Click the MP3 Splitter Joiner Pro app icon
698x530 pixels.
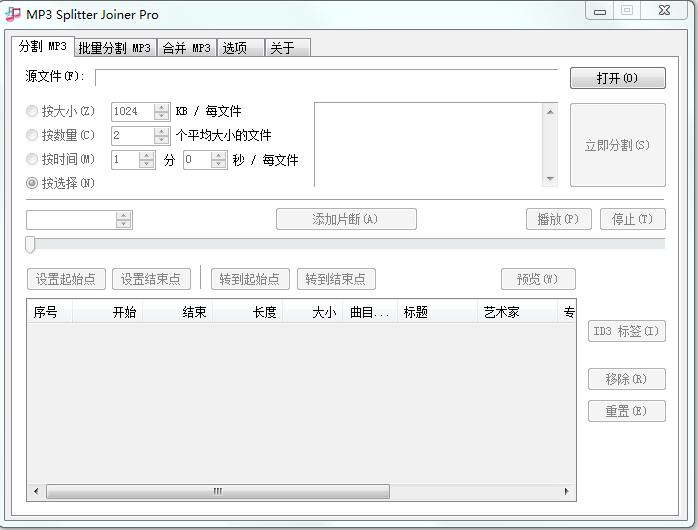[12, 14]
